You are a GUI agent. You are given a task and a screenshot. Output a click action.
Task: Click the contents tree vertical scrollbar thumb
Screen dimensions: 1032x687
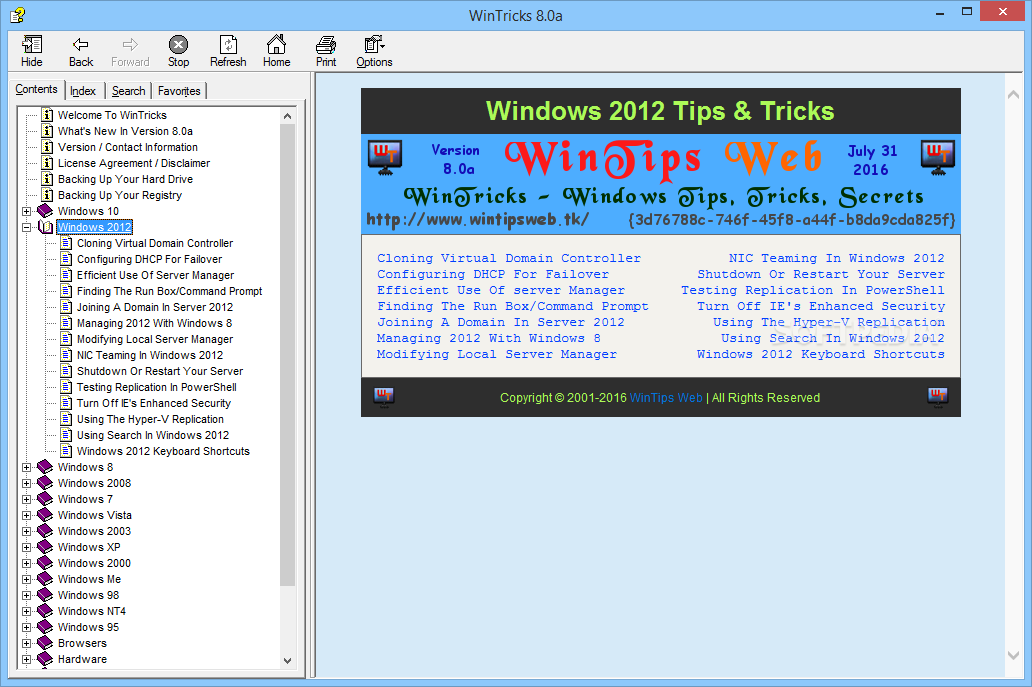coord(287,355)
